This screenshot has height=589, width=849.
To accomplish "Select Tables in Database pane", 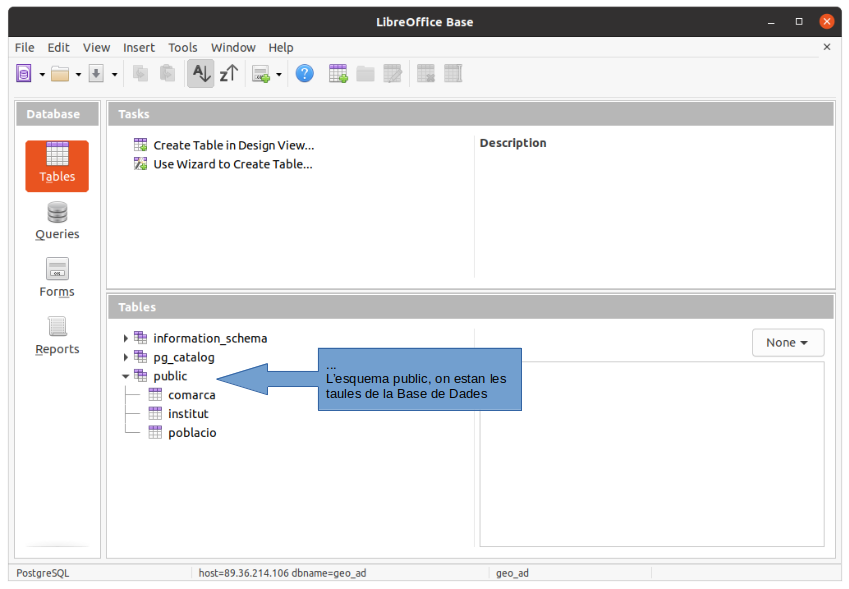I will click(57, 166).
